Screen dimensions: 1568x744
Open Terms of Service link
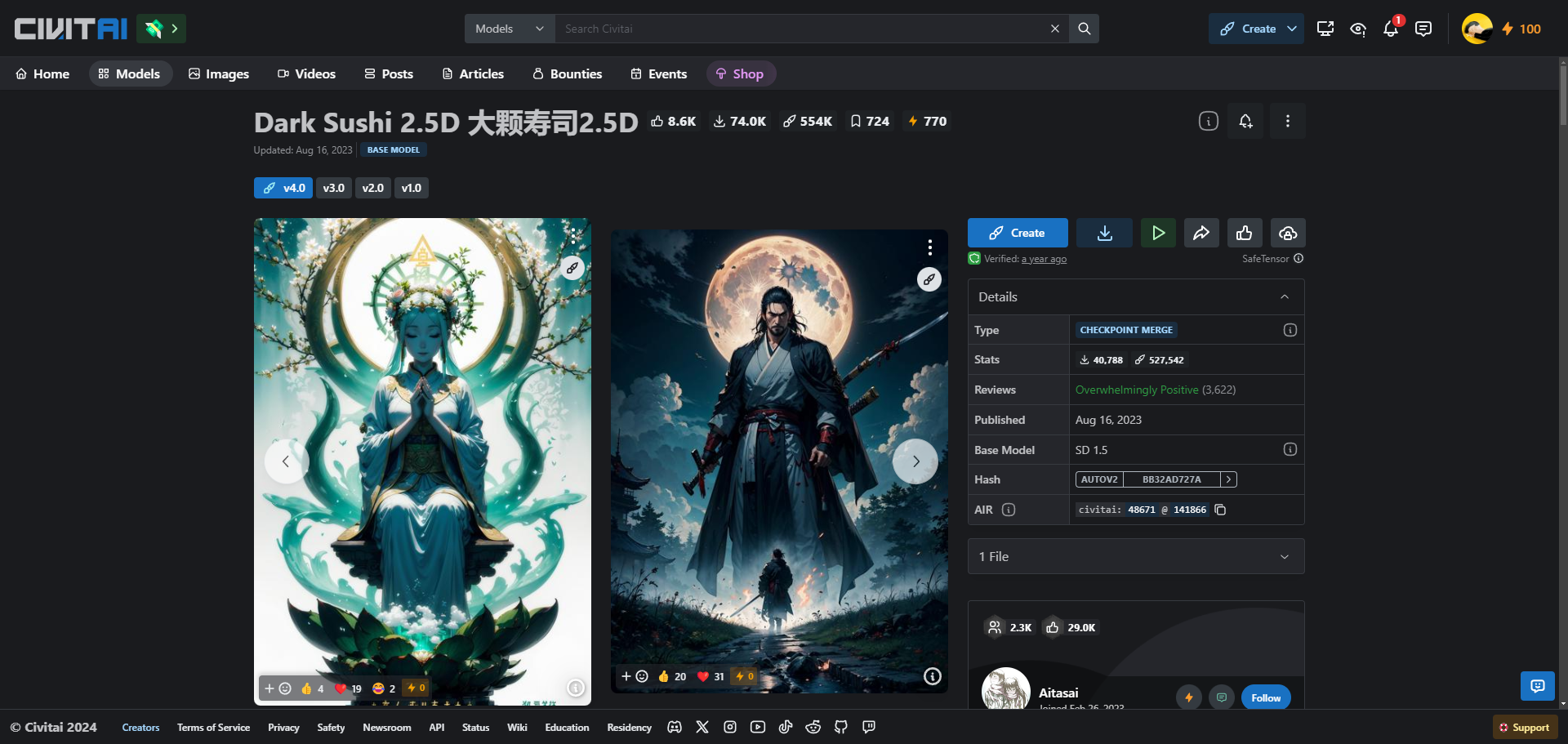[x=213, y=728]
